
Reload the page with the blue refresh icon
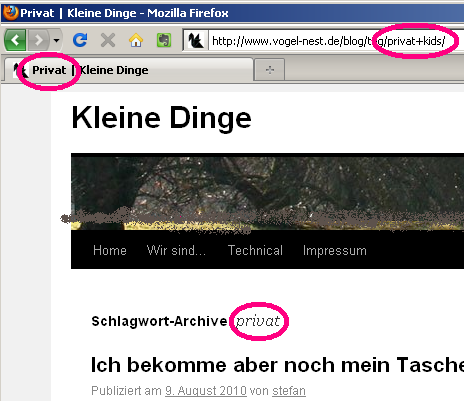tap(80, 40)
